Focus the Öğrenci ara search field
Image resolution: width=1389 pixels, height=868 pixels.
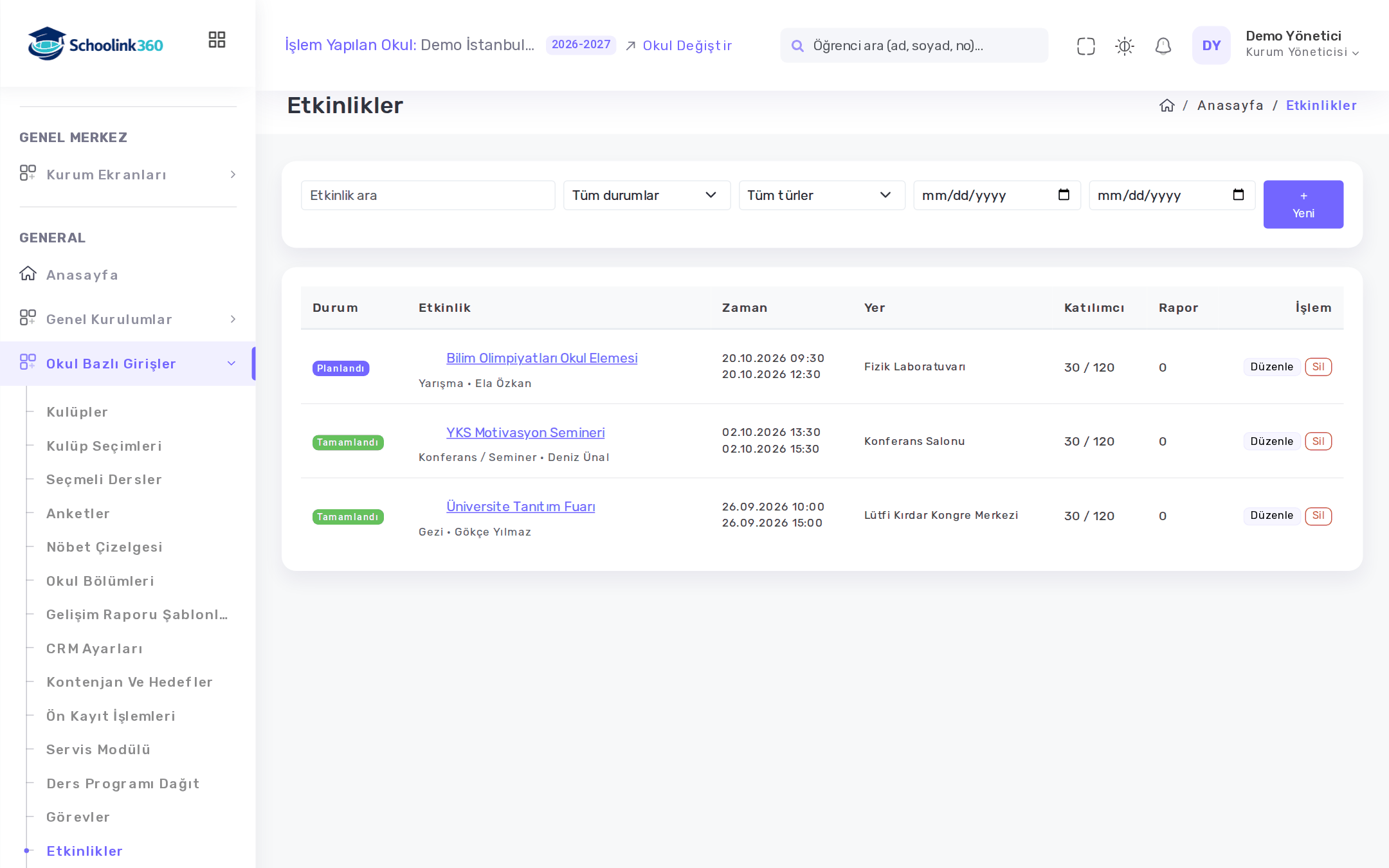click(914, 45)
